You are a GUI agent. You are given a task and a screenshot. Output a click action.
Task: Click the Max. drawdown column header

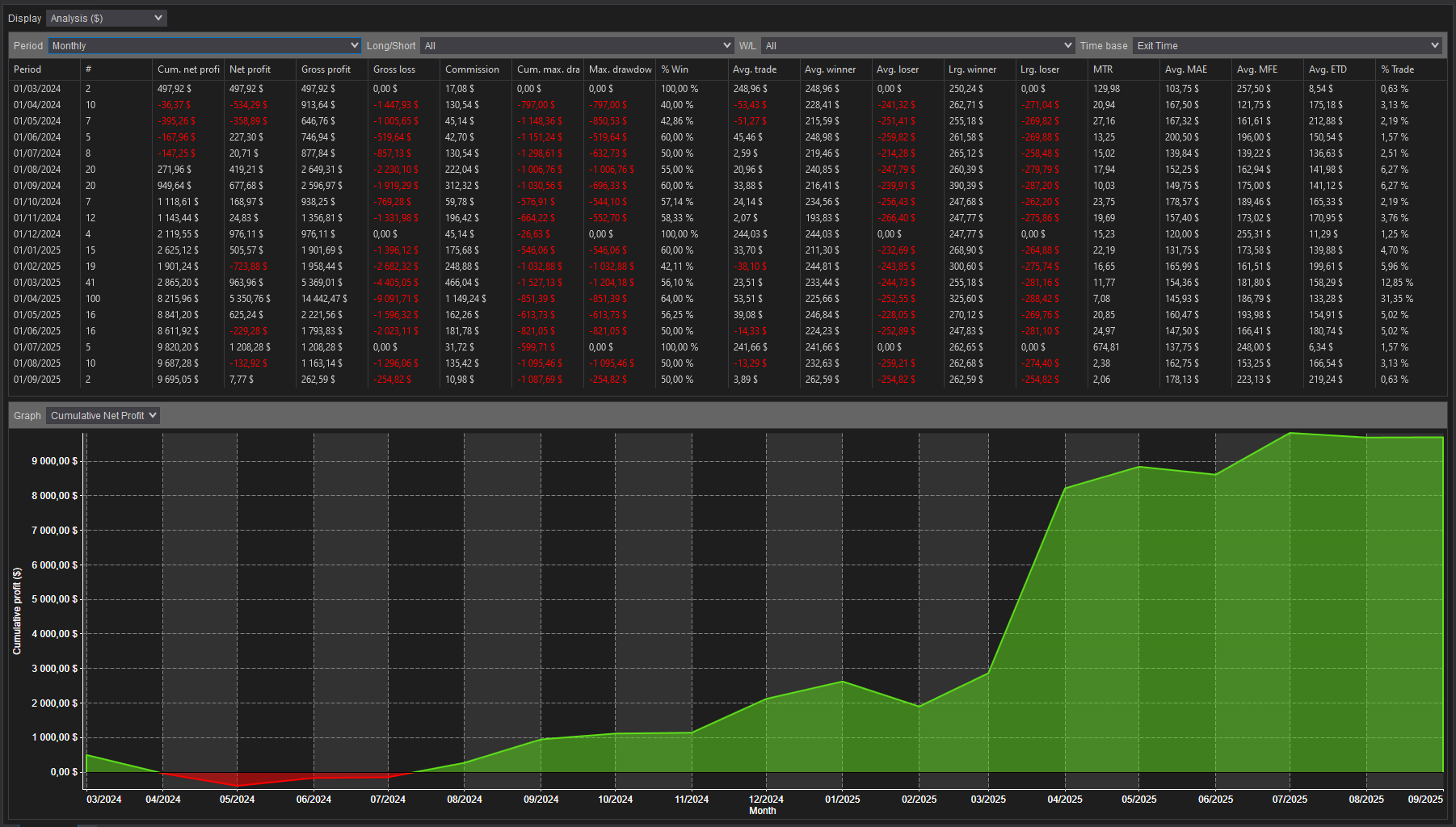(x=619, y=69)
